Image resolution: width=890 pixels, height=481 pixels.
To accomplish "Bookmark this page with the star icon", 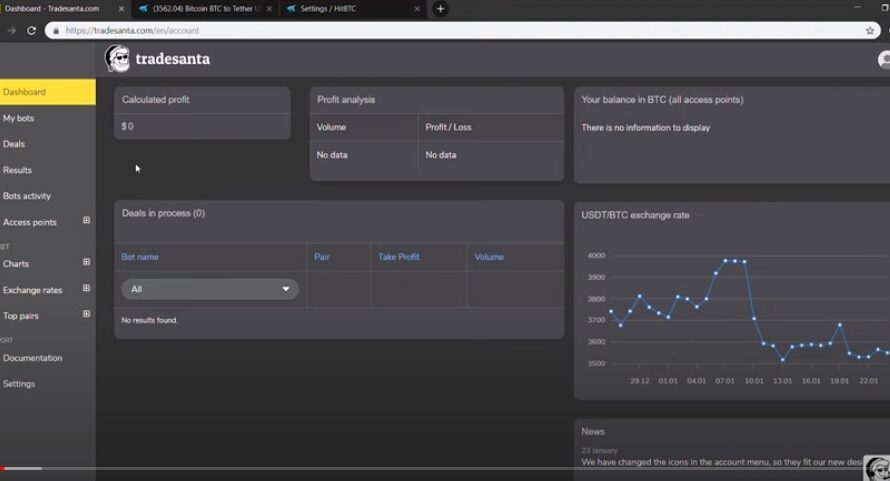I will pyautogui.click(x=870, y=31).
